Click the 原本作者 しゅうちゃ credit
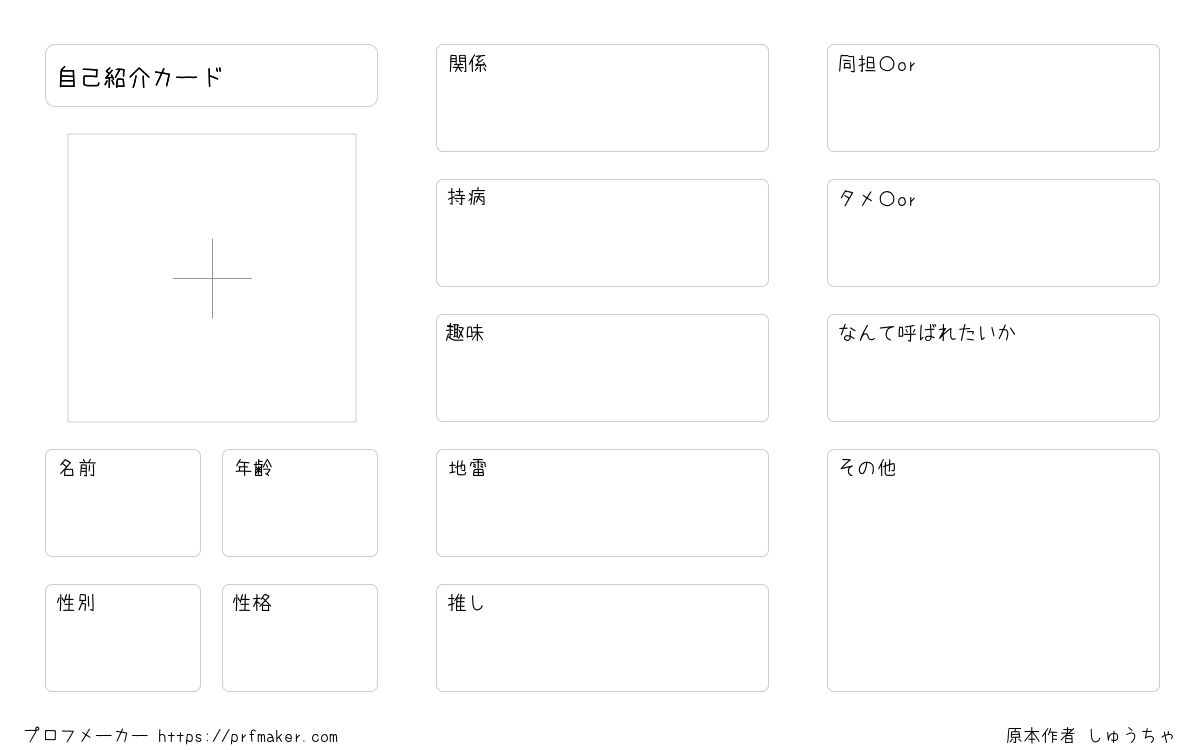1200x750 pixels. 1090,736
